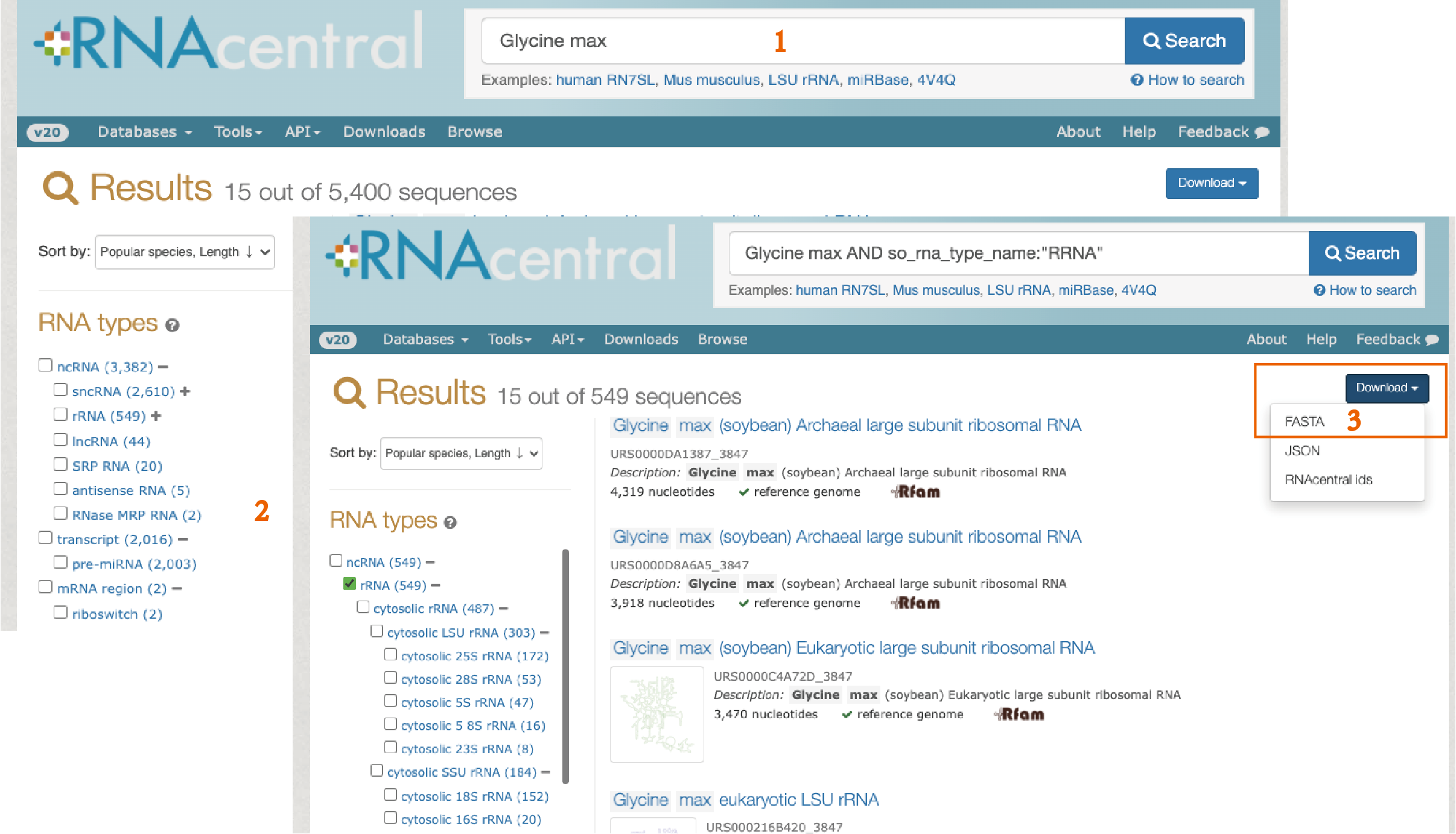1456x834 pixels.
Task: Click the RNA types list scrollbar in the front window
Action: point(565,666)
